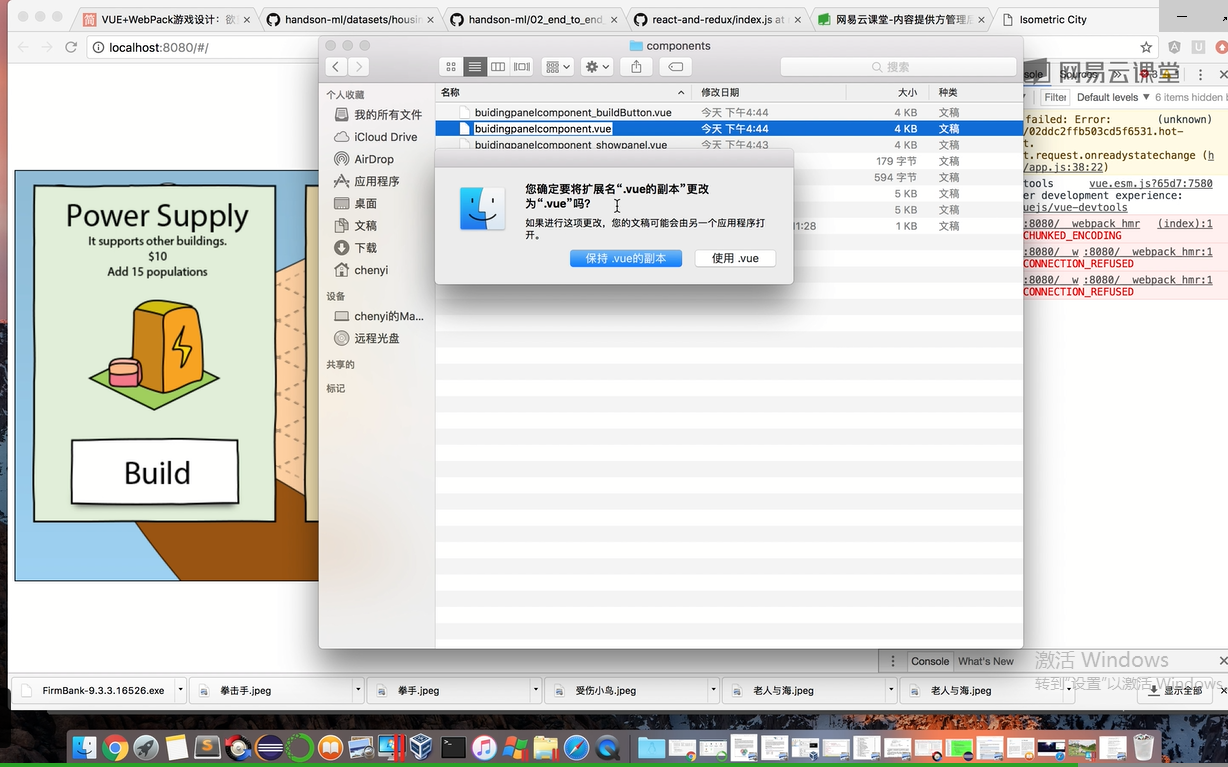
Task: Bookmark page with star icon
Action: pyautogui.click(x=1146, y=47)
